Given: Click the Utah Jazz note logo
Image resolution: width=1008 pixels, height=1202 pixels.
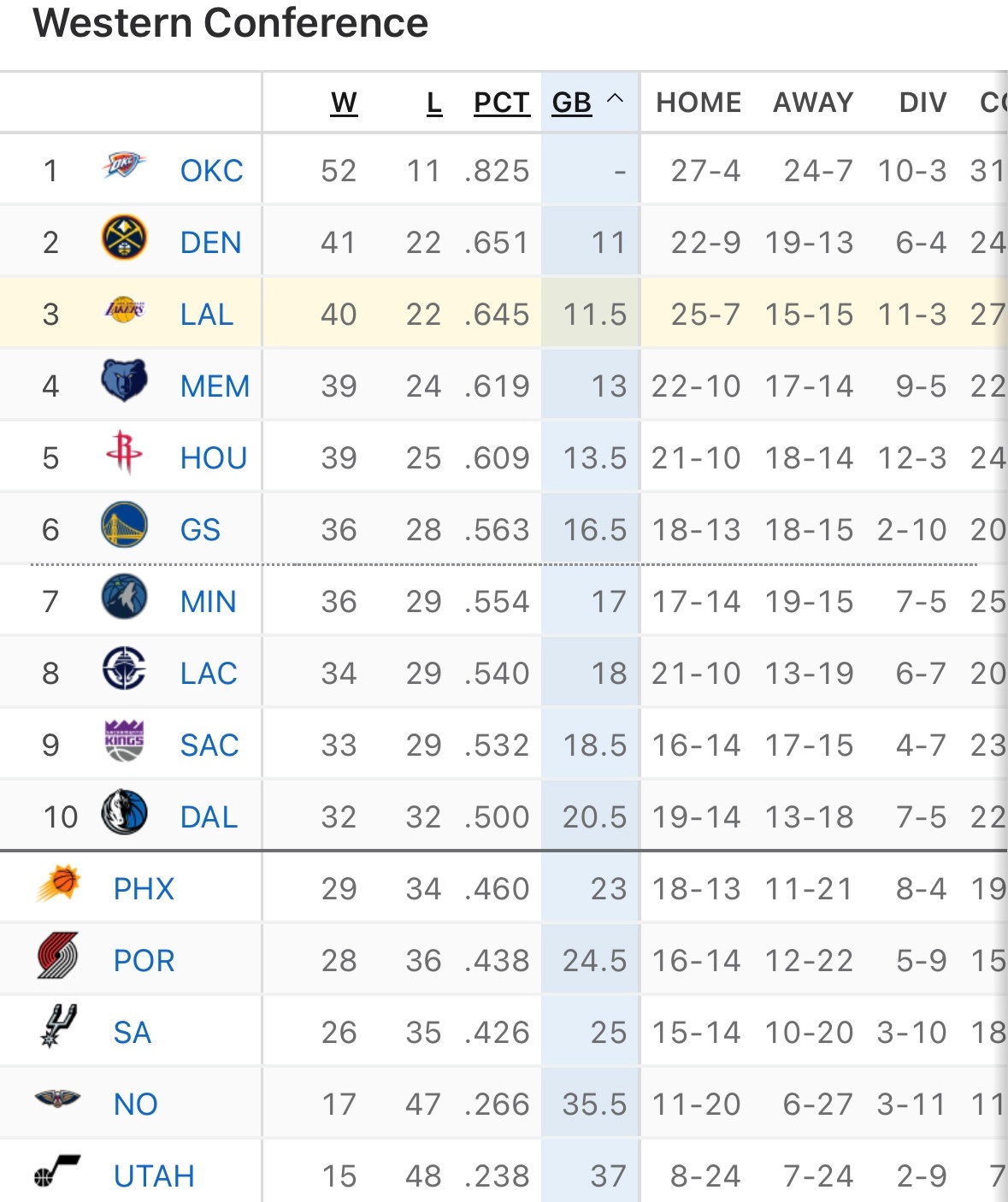Looking at the screenshot, I should 58,1170.
